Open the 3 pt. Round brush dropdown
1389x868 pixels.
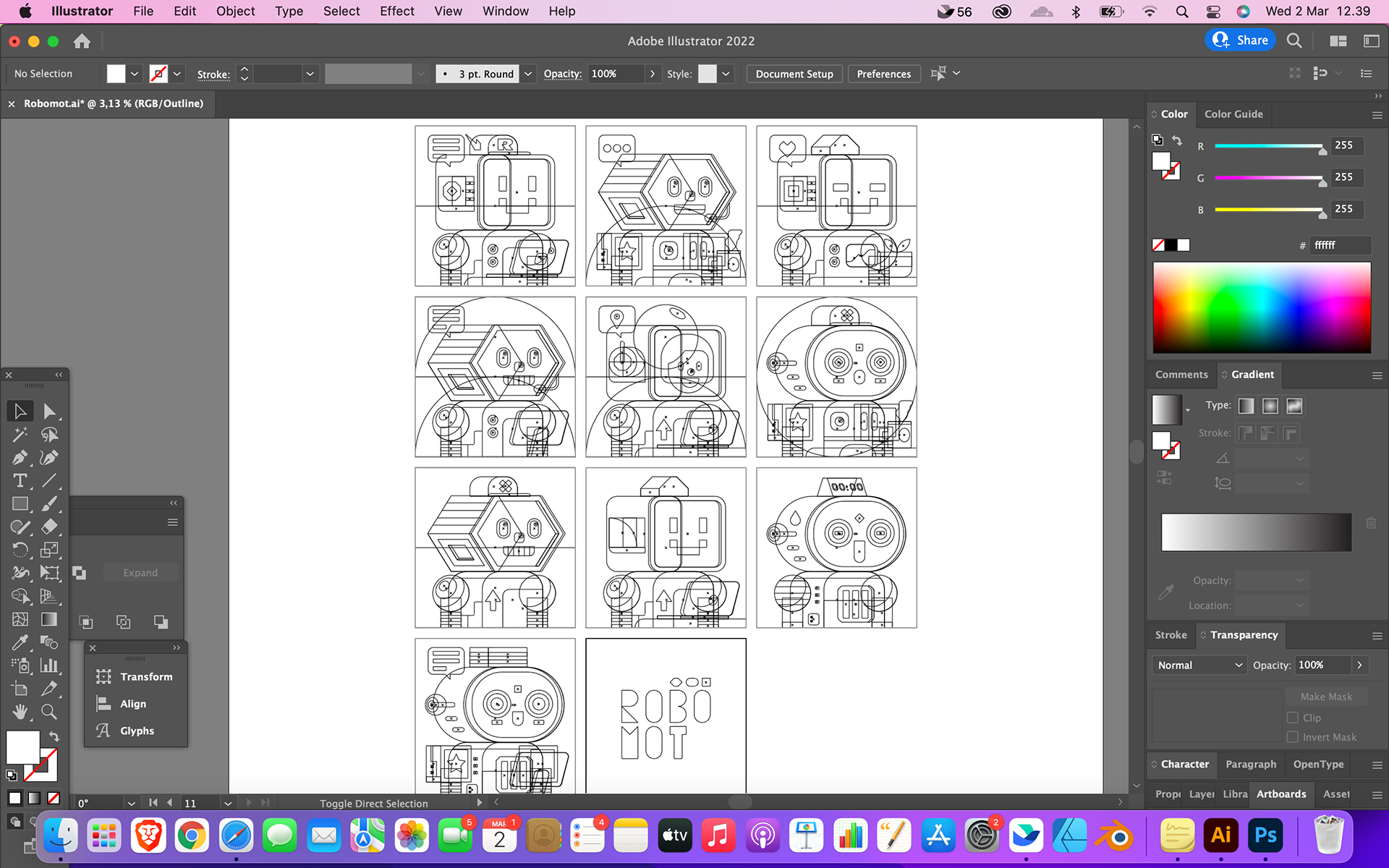[528, 74]
